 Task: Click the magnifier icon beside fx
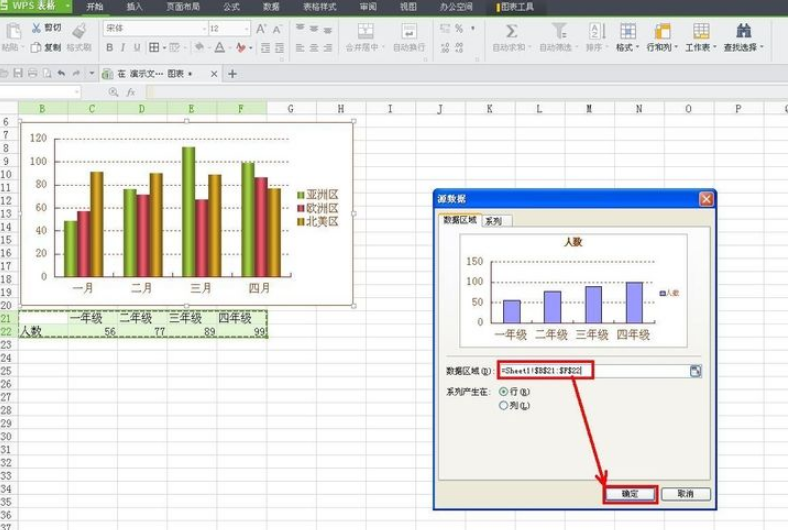(x=114, y=92)
